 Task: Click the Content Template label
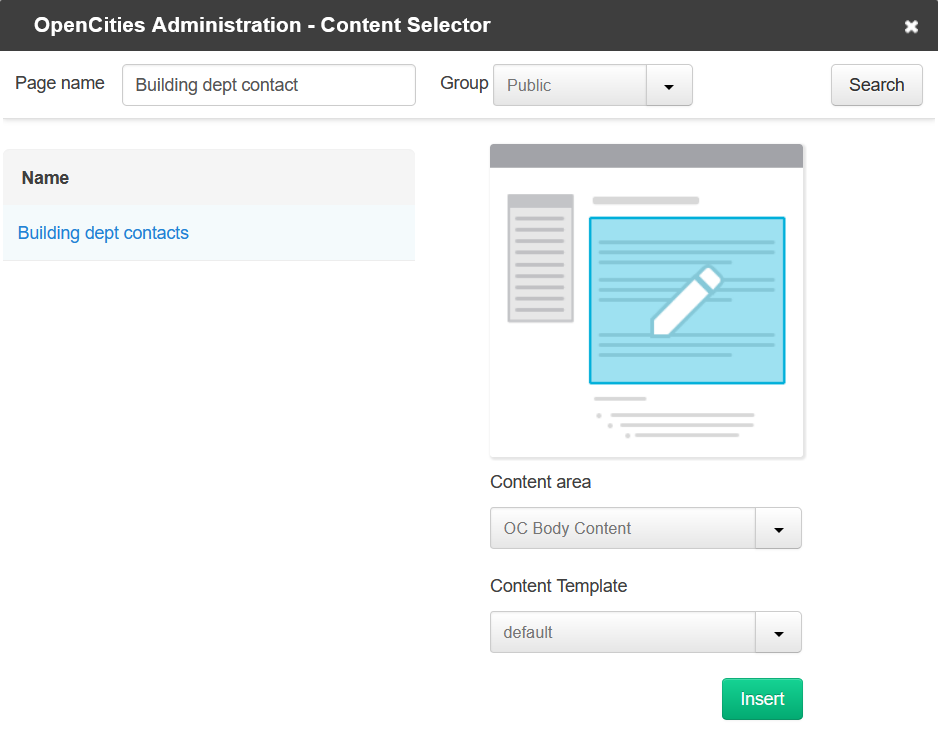tap(557, 586)
